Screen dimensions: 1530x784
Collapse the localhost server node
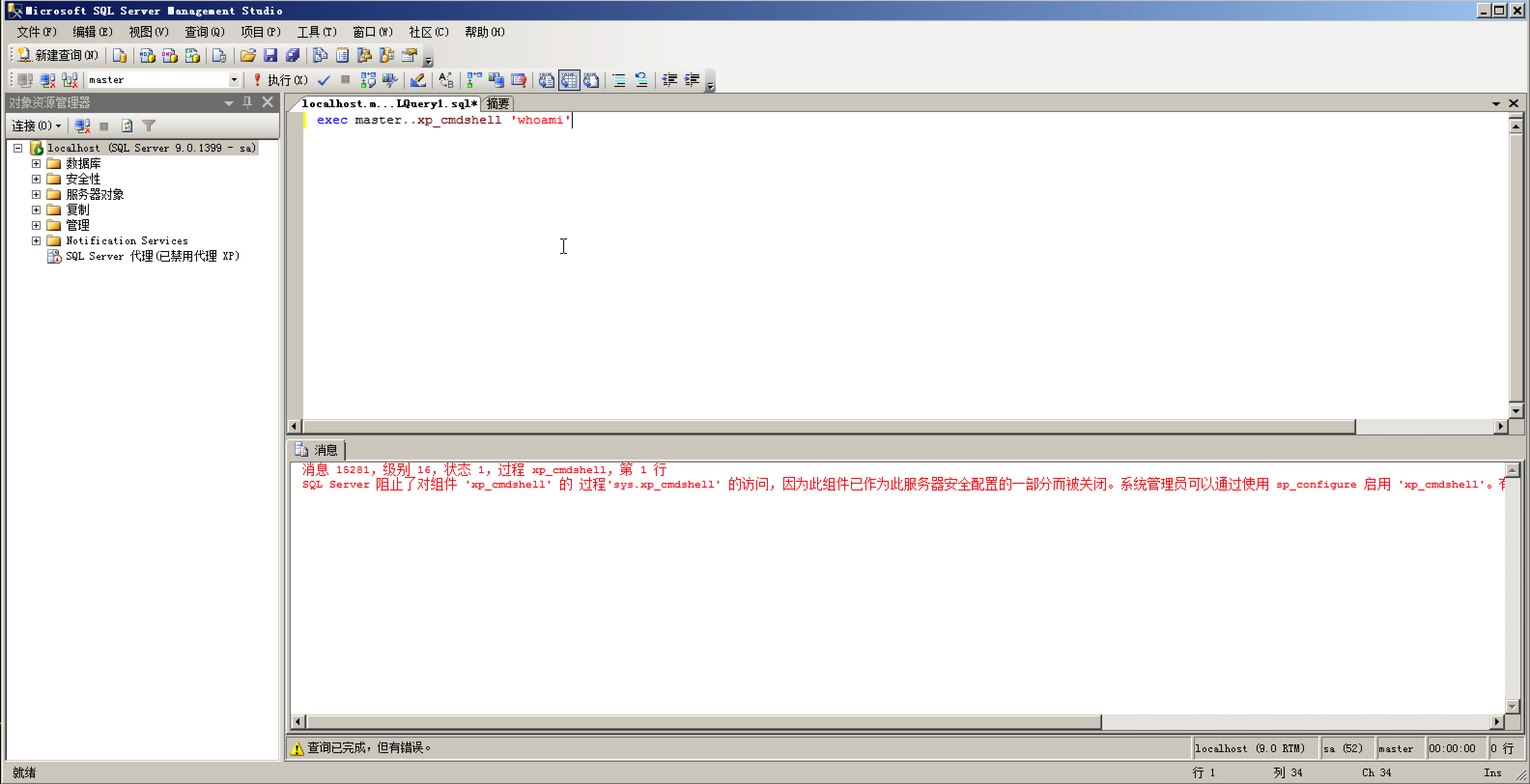tap(18, 148)
